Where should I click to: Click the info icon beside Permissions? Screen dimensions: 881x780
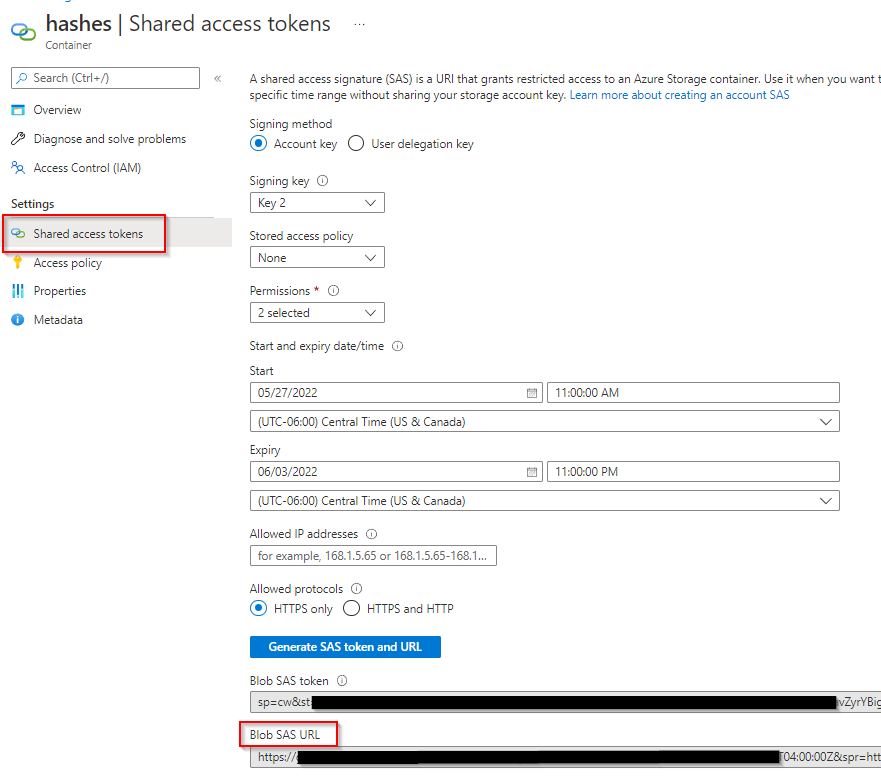tap(333, 291)
